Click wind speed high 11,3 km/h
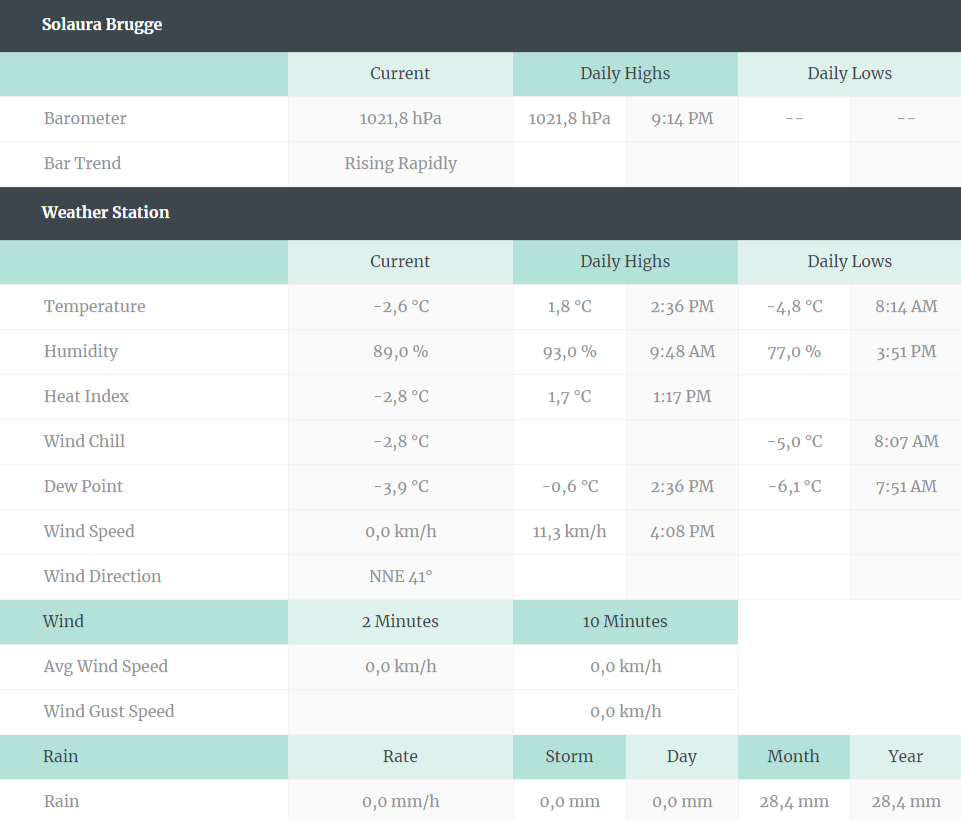The height and width of the screenshot is (820, 961). (x=569, y=531)
